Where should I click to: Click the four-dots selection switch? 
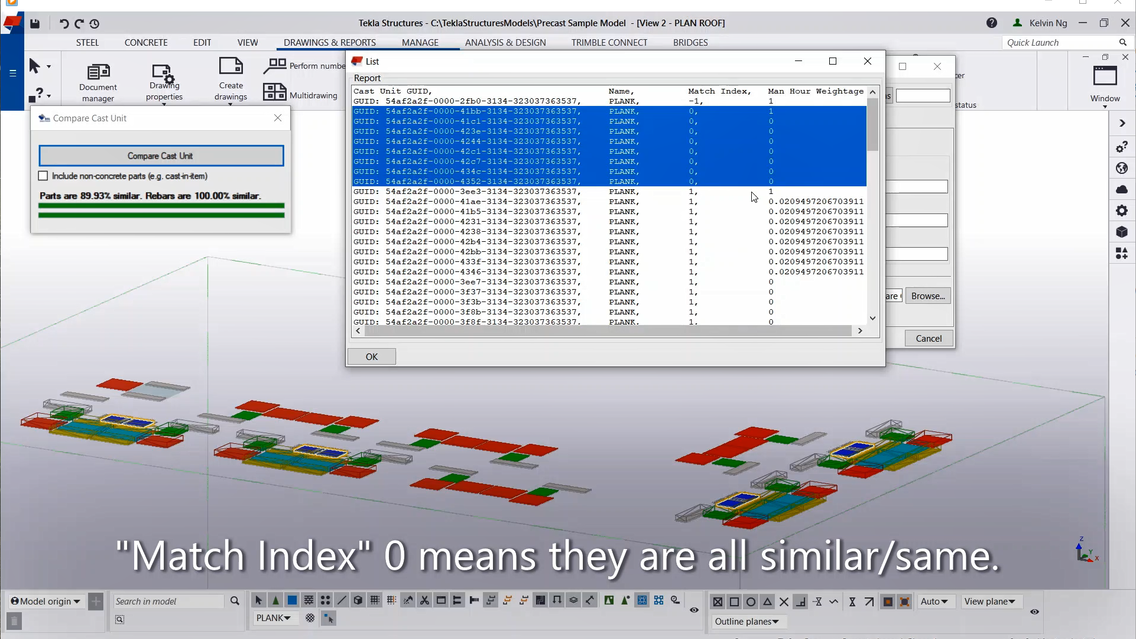pos(325,601)
